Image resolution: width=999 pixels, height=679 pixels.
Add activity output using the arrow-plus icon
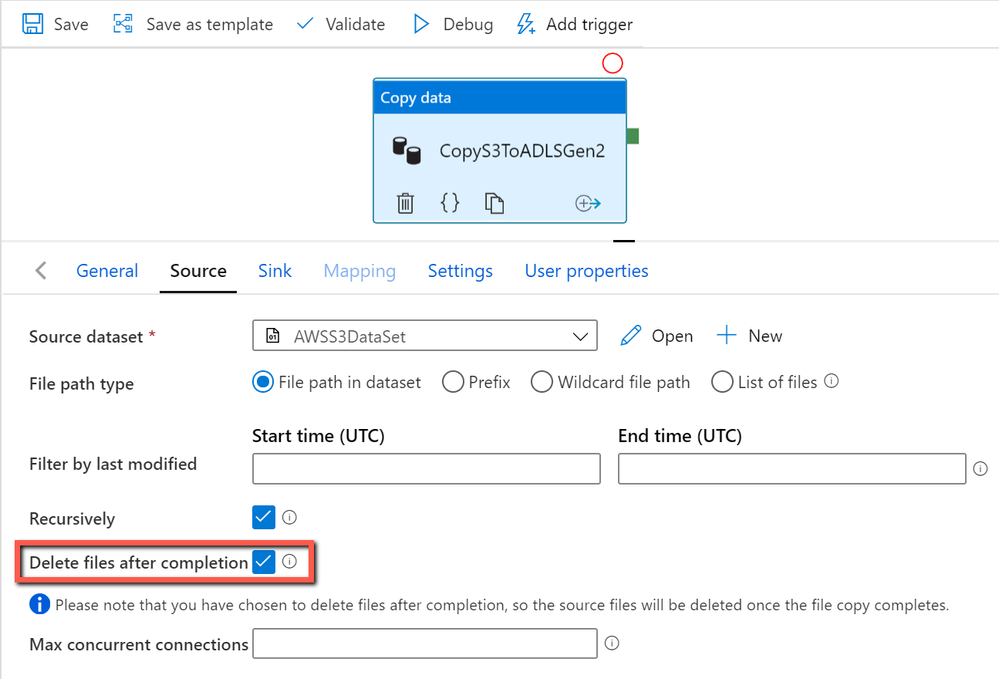click(587, 203)
